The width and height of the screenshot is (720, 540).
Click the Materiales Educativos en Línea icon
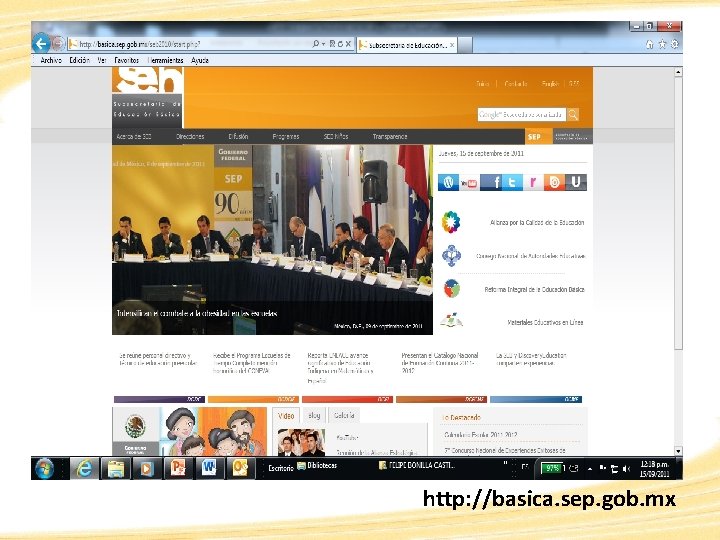click(x=451, y=321)
